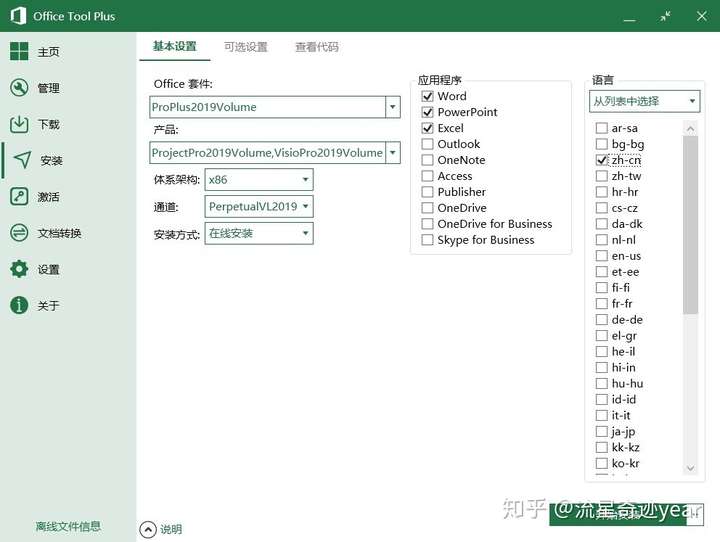Uncheck the Excel application checkbox
720x542 pixels.
(428, 128)
